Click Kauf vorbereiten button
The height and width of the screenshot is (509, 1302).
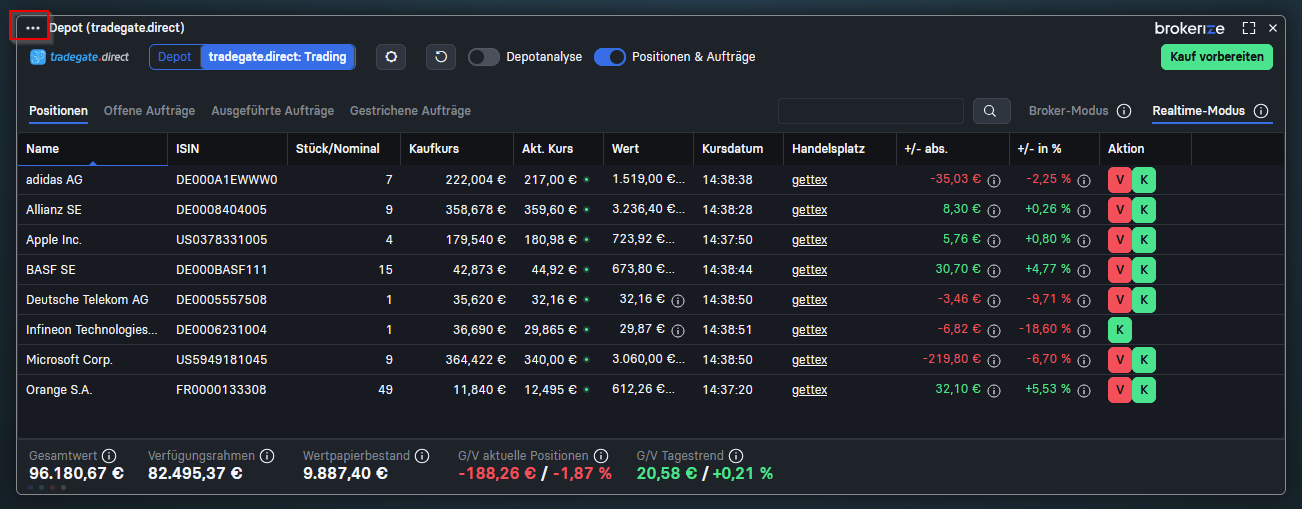[1217, 57]
